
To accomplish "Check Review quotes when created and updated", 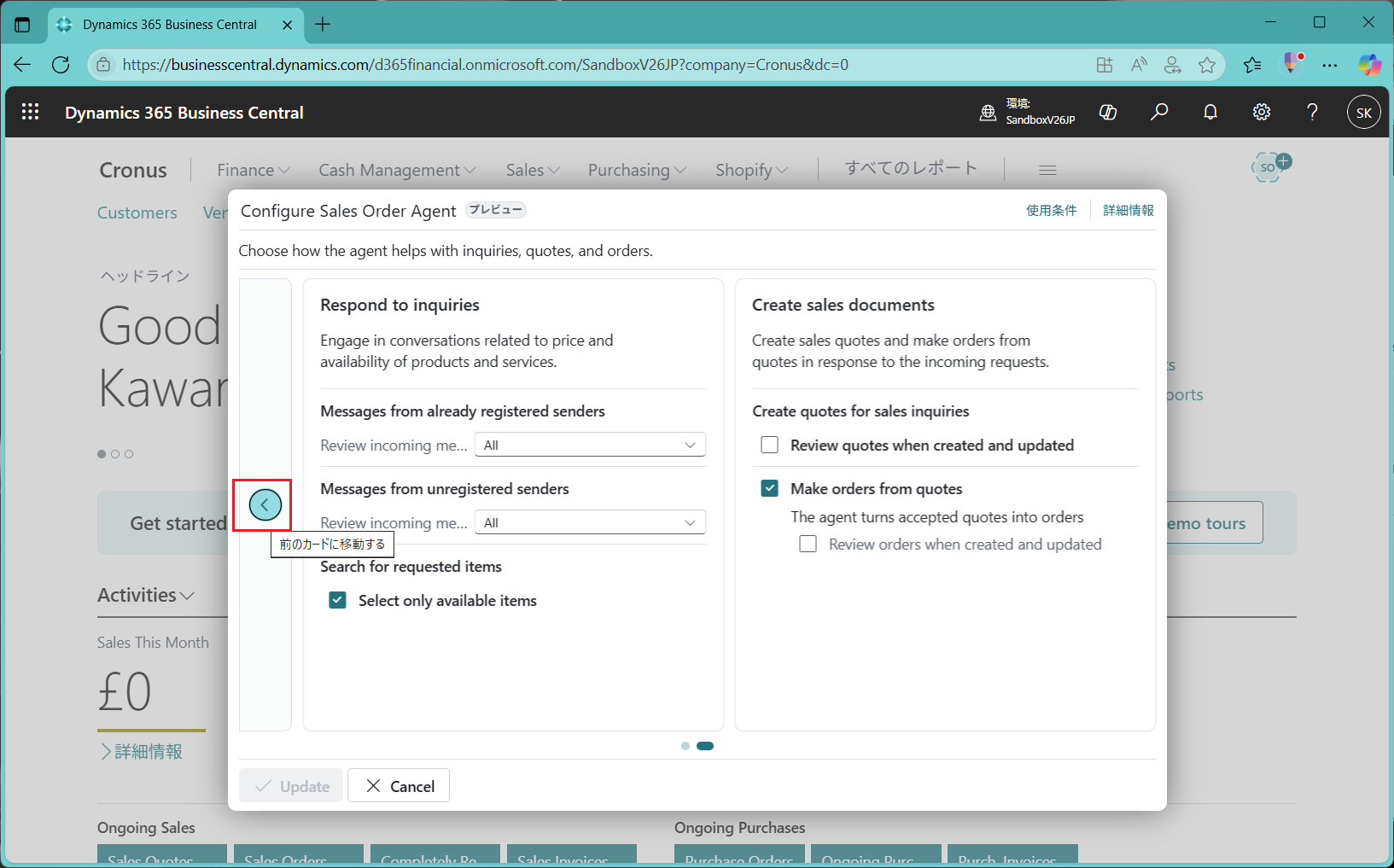I will coord(769,445).
